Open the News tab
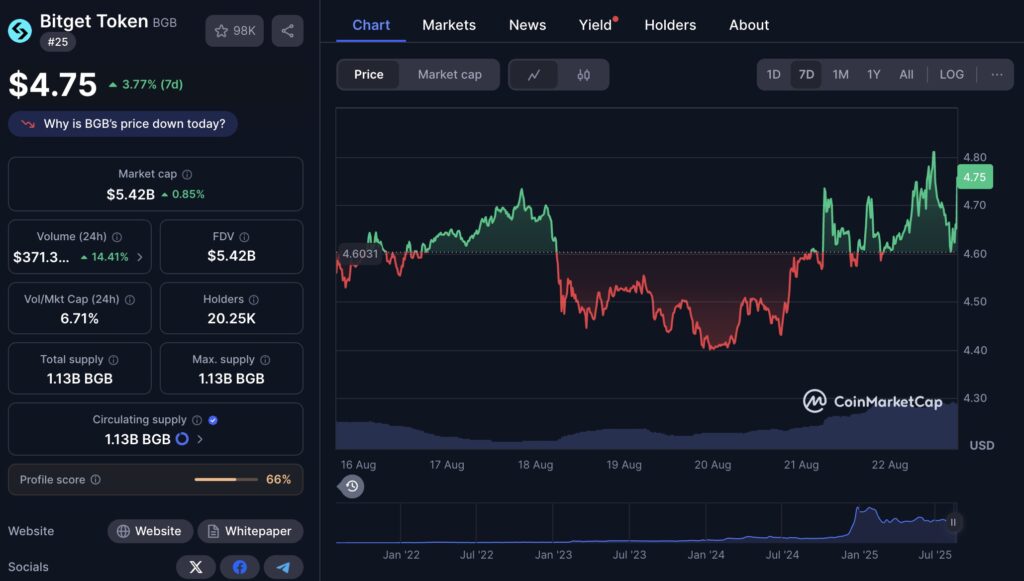Viewport: 1024px width, 581px height. tap(527, 25)
